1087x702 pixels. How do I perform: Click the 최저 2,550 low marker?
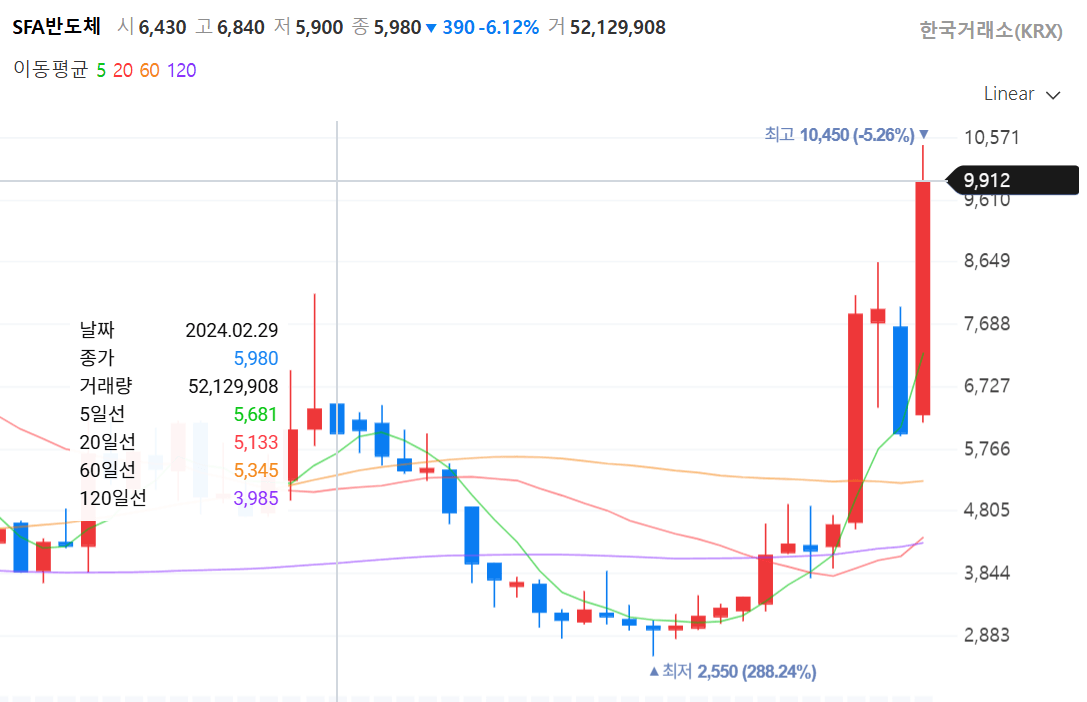(x=732, y=671)
